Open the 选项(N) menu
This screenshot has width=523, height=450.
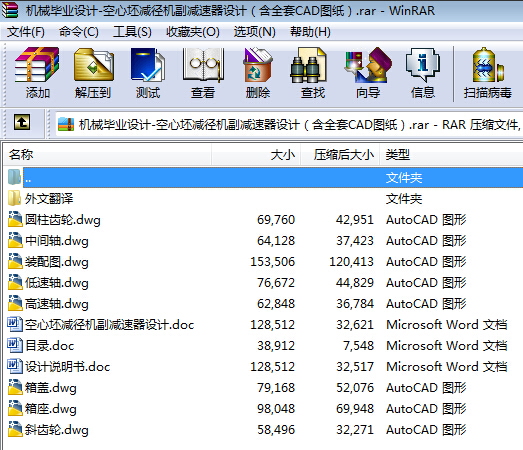[x=254, y=32]
